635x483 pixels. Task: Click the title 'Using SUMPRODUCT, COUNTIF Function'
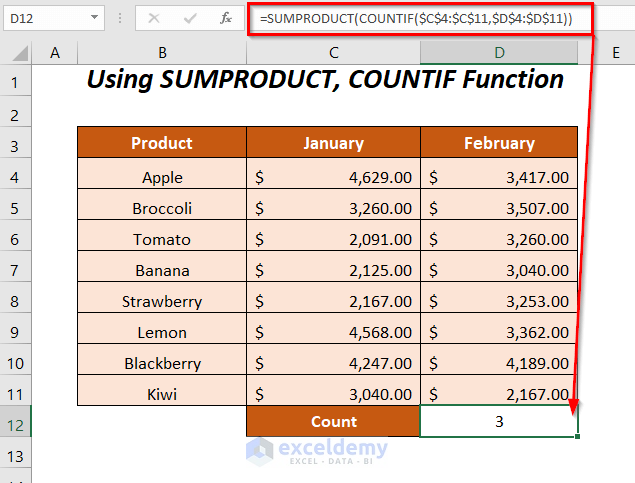[325, 80]
